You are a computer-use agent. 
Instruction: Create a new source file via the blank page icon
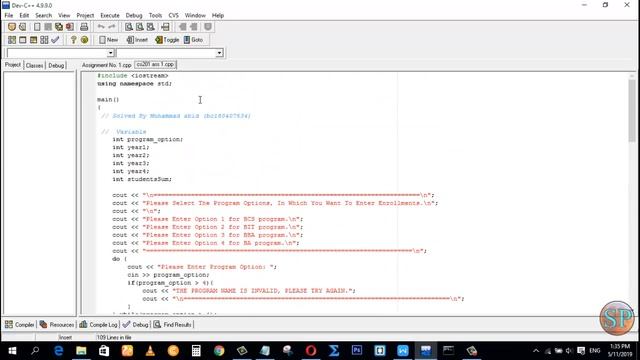tap(37, 27)
